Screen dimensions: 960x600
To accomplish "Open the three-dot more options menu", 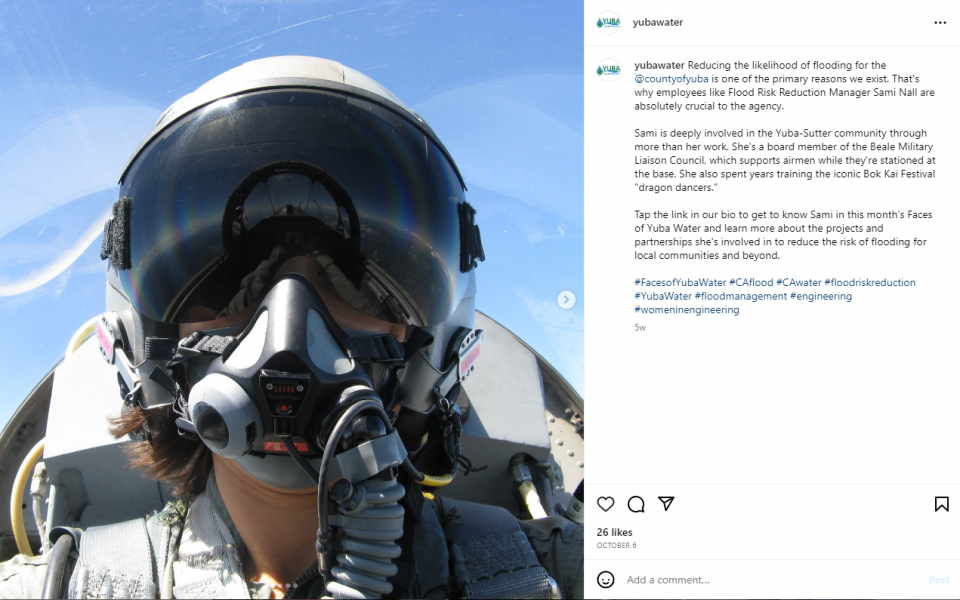I will click(940, 23).
